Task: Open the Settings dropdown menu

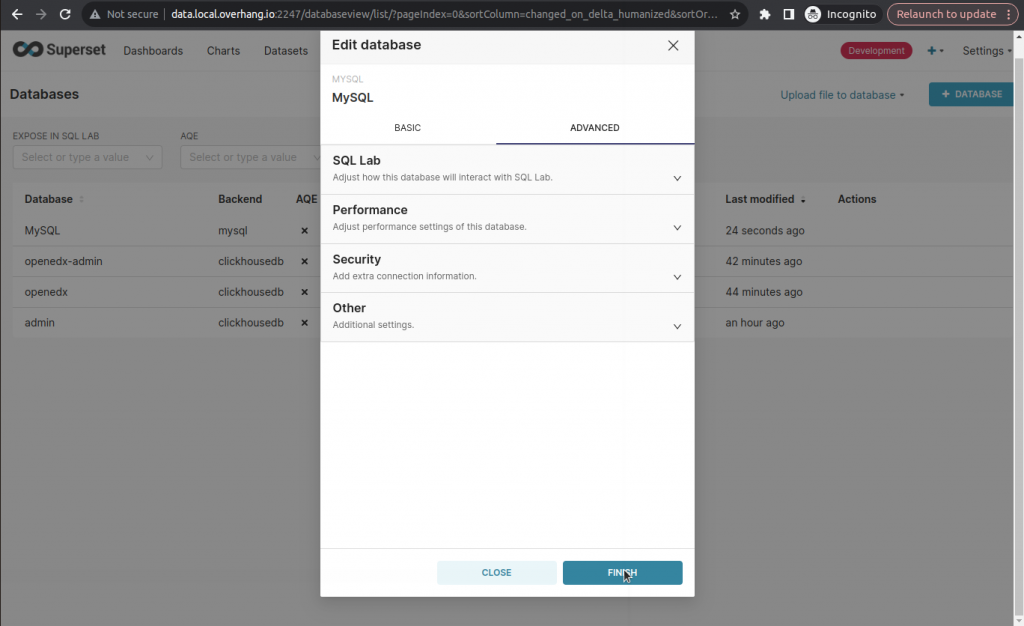Action: coord(987,50)
